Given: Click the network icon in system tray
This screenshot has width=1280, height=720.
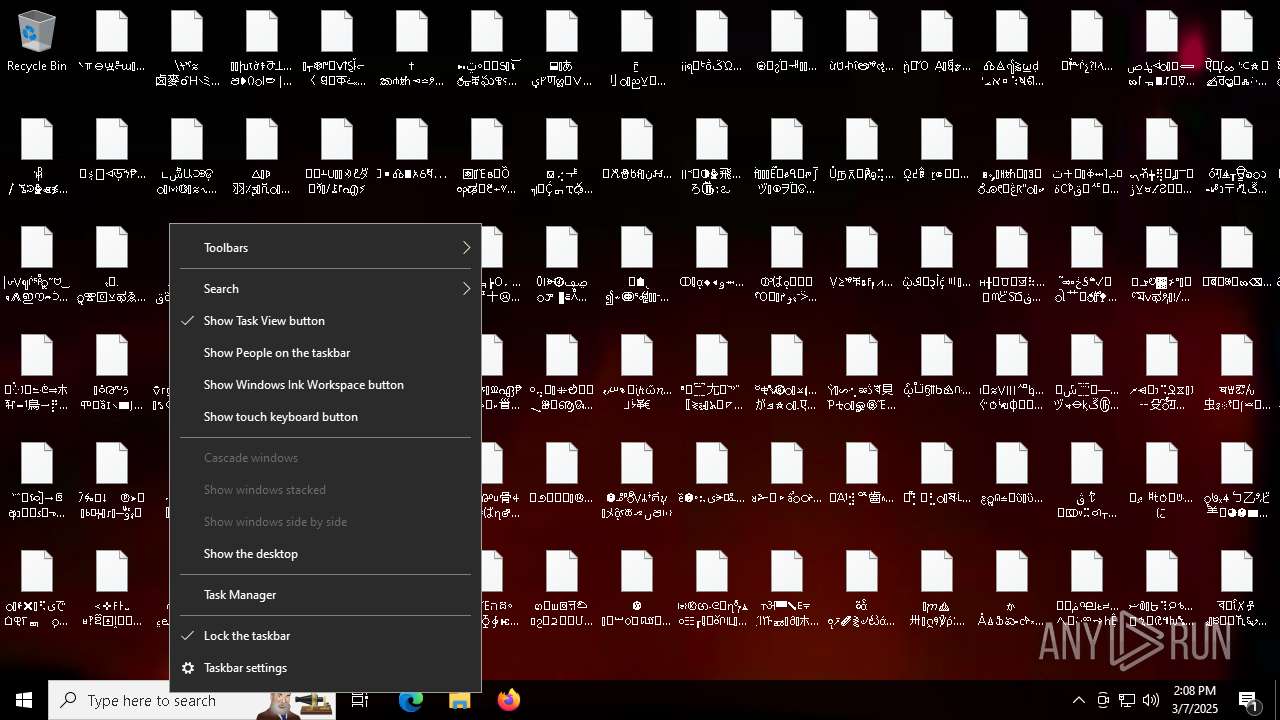Looking at the screenshot, I should (x=1127, y=700).
